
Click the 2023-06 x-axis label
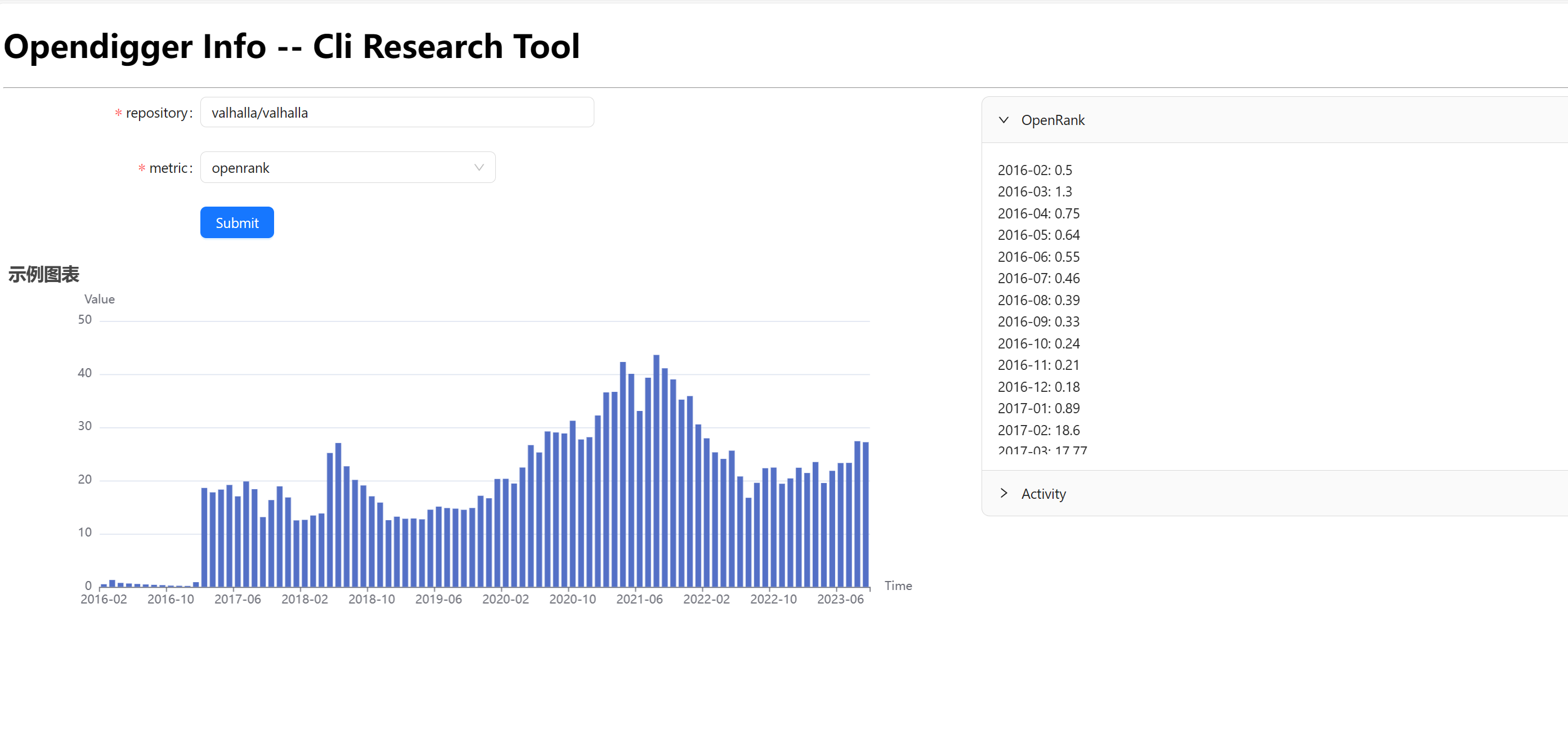coord(840,600)
